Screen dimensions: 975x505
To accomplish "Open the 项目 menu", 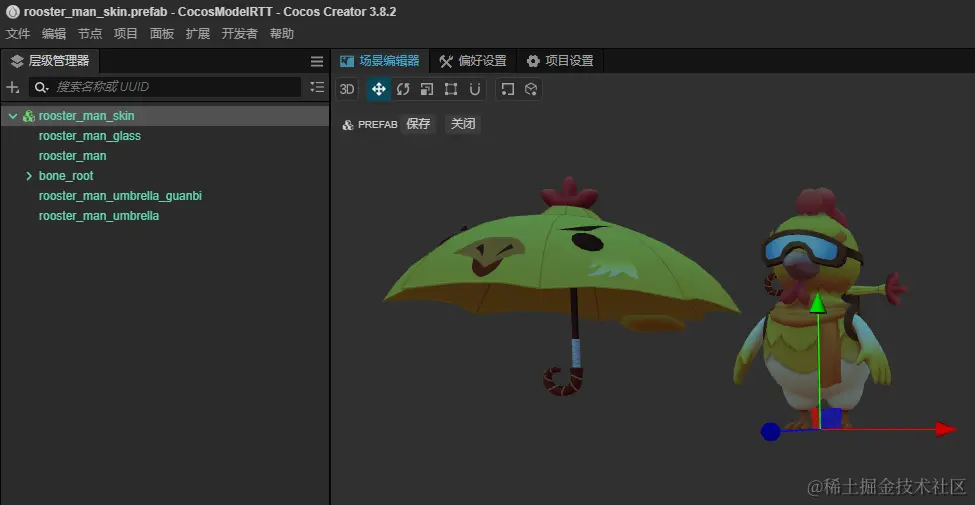I will tap(126, 34).
